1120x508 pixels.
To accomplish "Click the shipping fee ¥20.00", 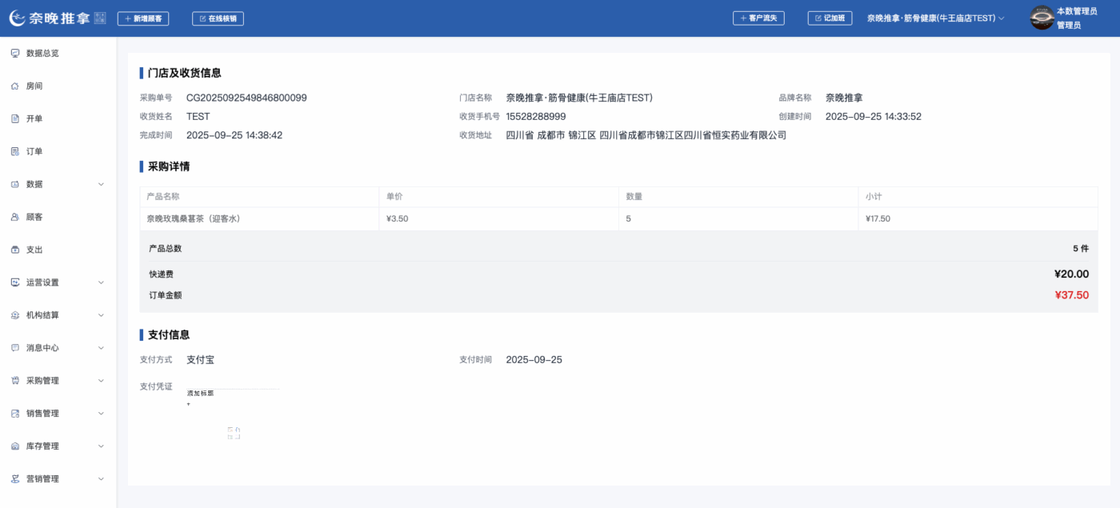I will coord(1071,274).
